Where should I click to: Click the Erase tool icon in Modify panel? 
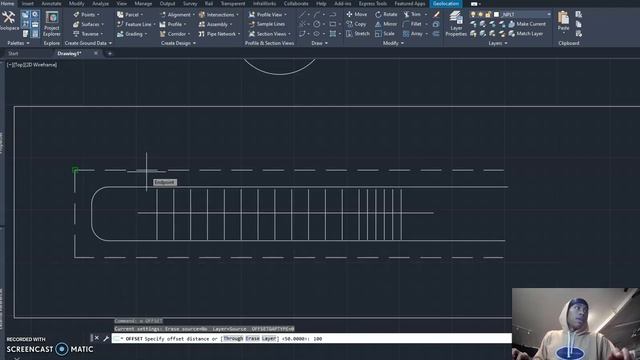[436, 14]
